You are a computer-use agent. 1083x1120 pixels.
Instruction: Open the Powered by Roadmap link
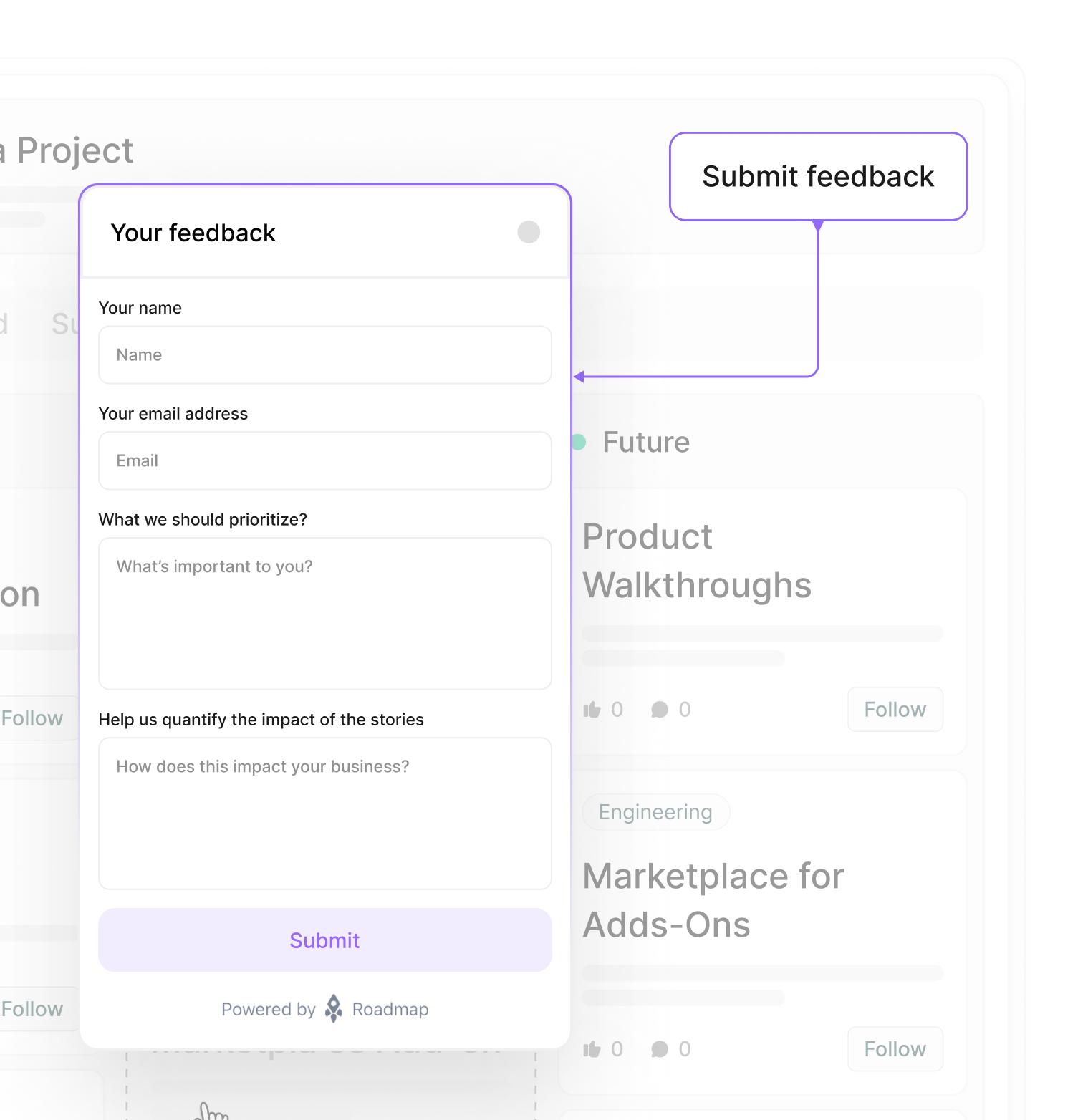(x=324, y=1009)
